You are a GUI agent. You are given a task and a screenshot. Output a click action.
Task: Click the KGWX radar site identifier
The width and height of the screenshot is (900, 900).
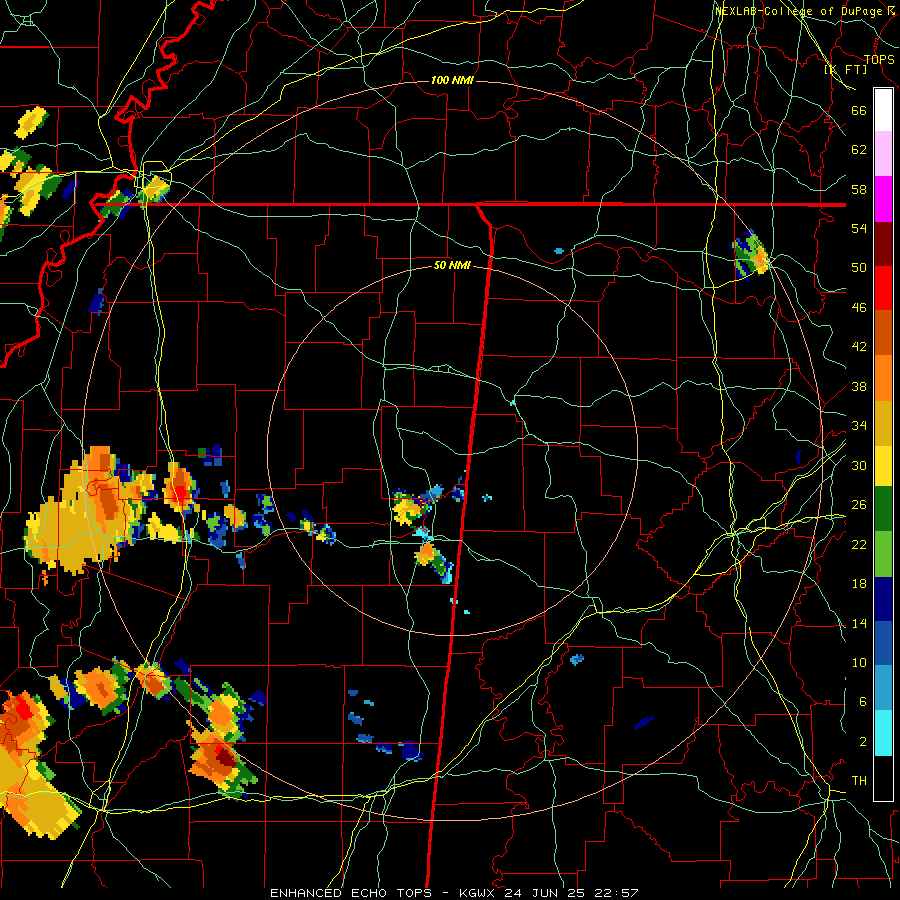click(x=479, y=893)
